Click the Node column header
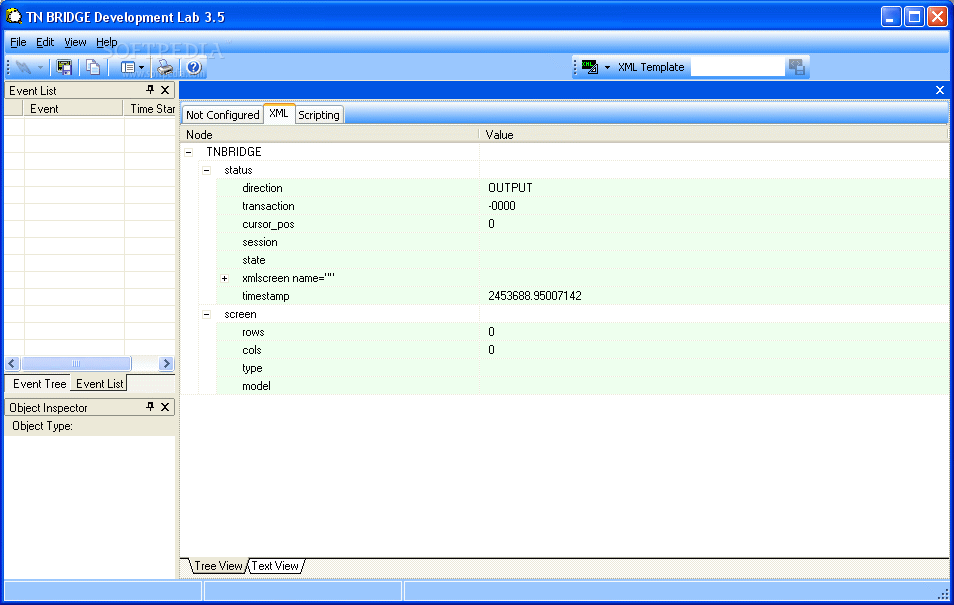954x605 pixels. 329,135
